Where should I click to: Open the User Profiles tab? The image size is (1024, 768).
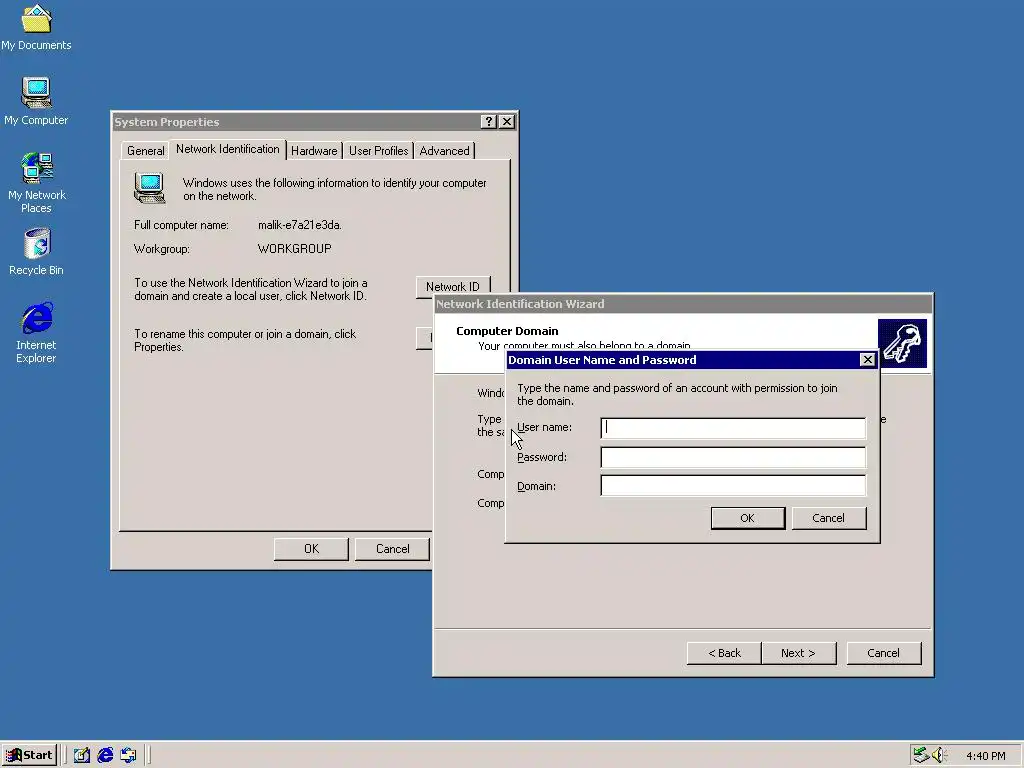click(378, 151)
